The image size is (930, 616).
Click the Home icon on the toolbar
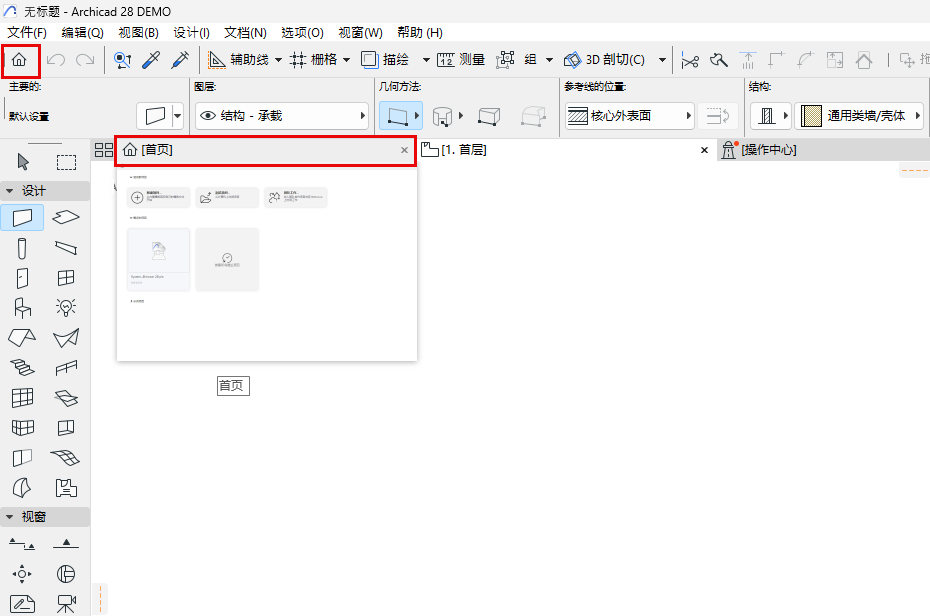point(19,60)
